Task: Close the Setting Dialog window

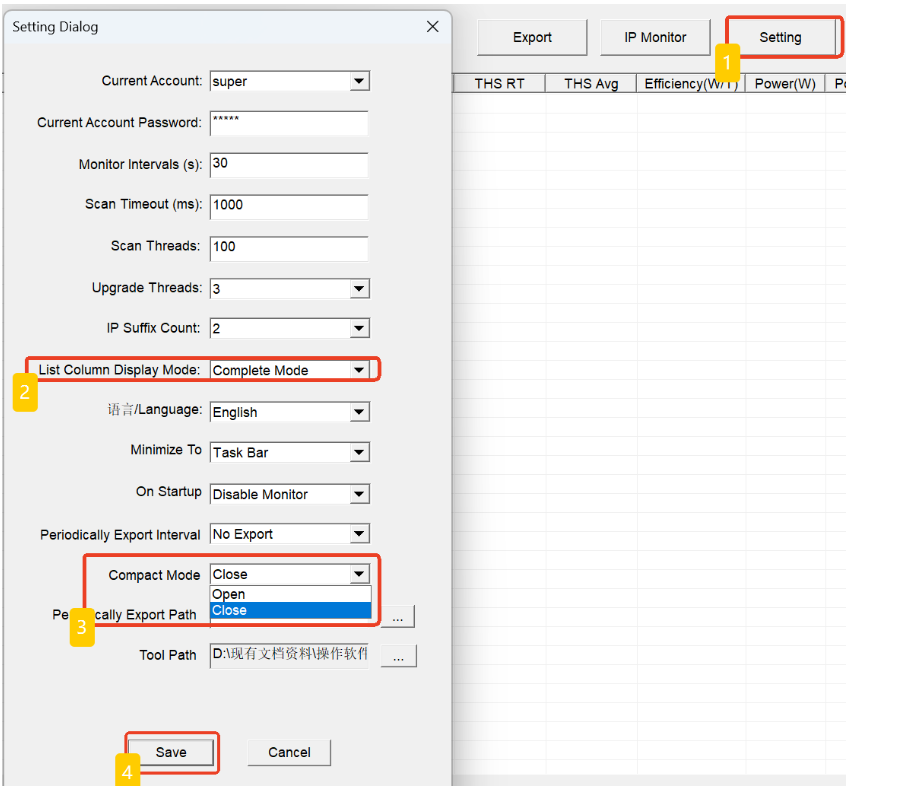Action: pos(433,26)
